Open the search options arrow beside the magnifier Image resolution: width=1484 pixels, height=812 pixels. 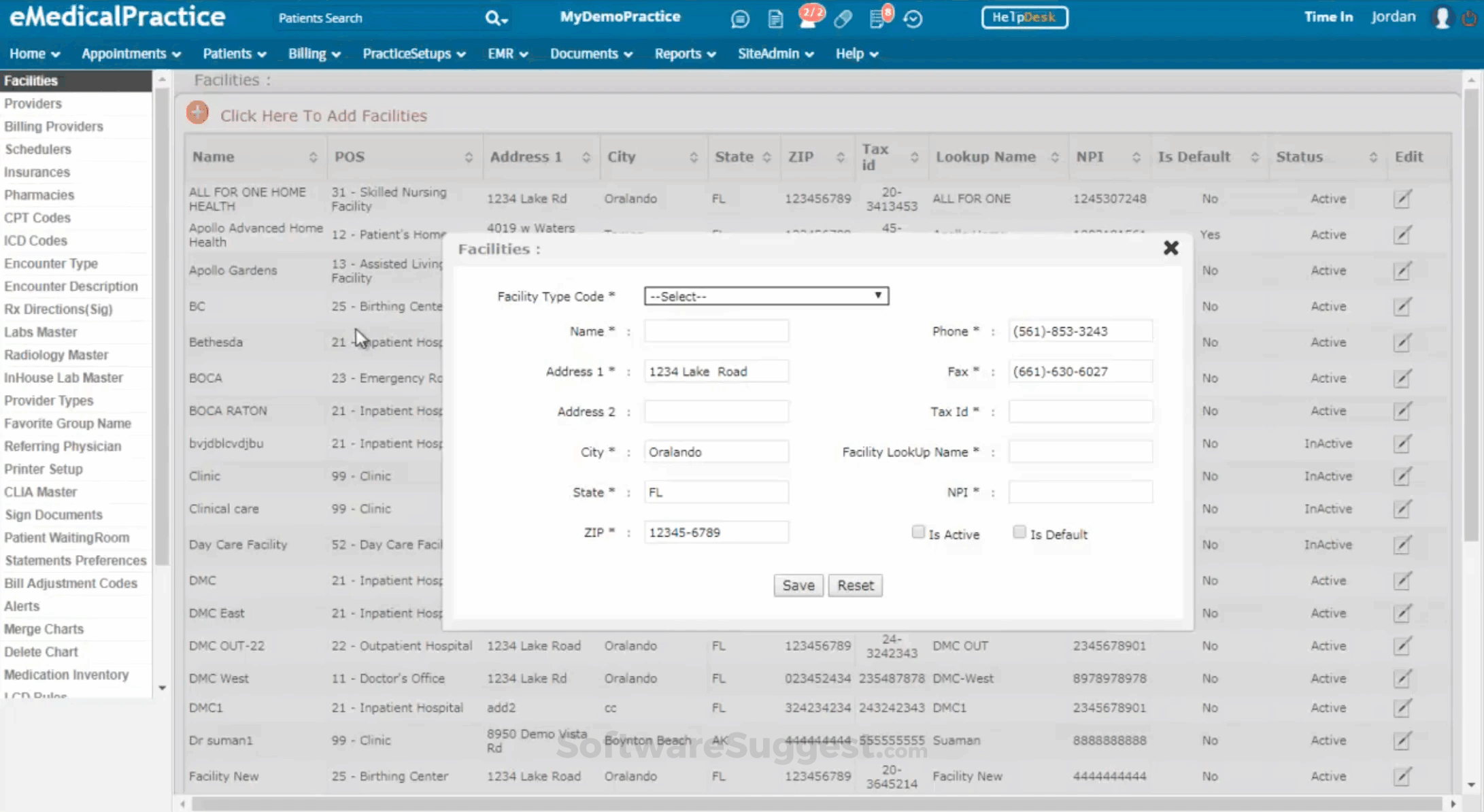[503, 20]
